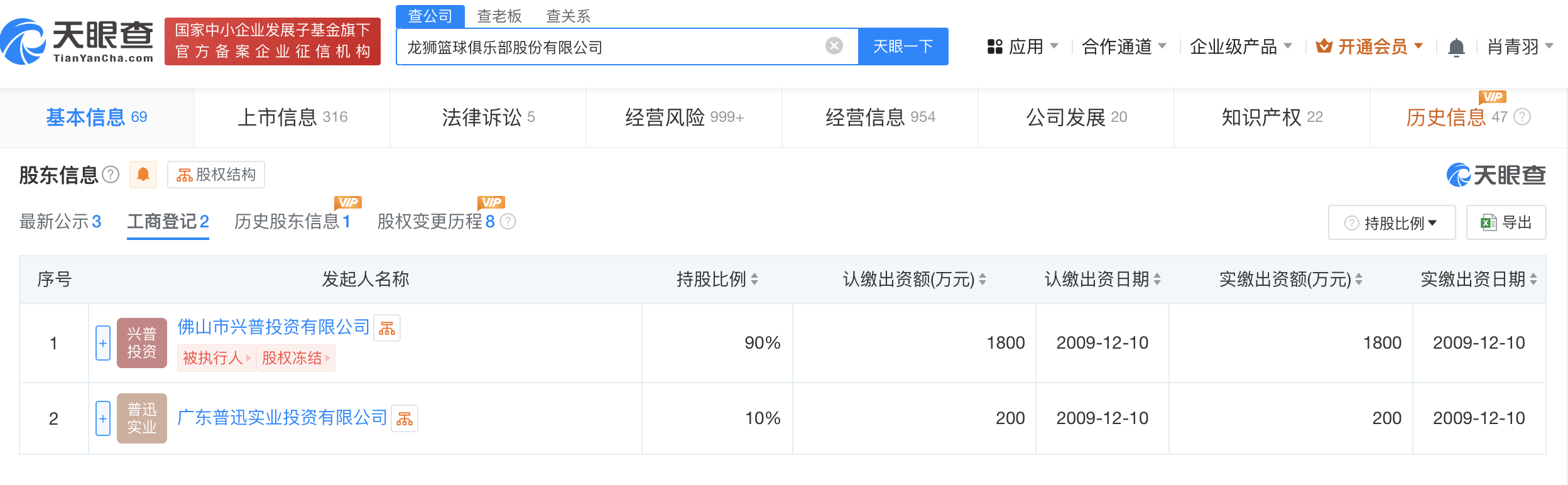Image resolution: width=1568 pixels, height=485 pixels.
Task: Switch to the 法律诉讼 tab
Action: (x=488, y=117)
